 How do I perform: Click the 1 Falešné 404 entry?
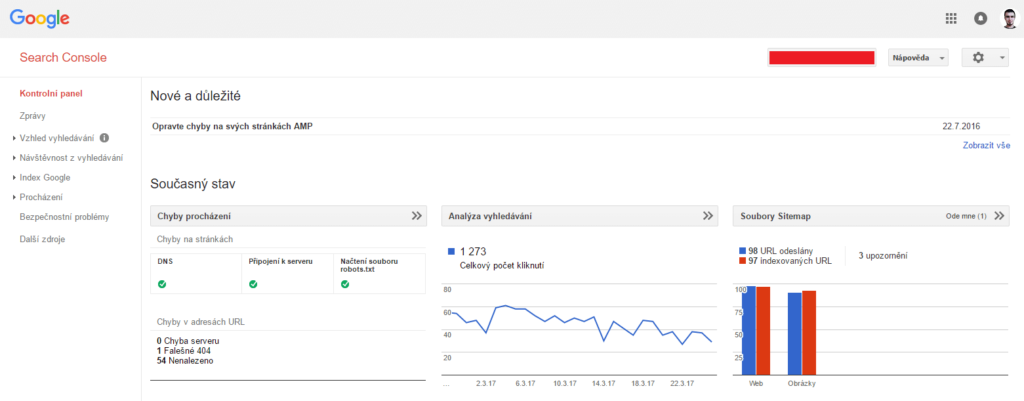pos(184,351)
